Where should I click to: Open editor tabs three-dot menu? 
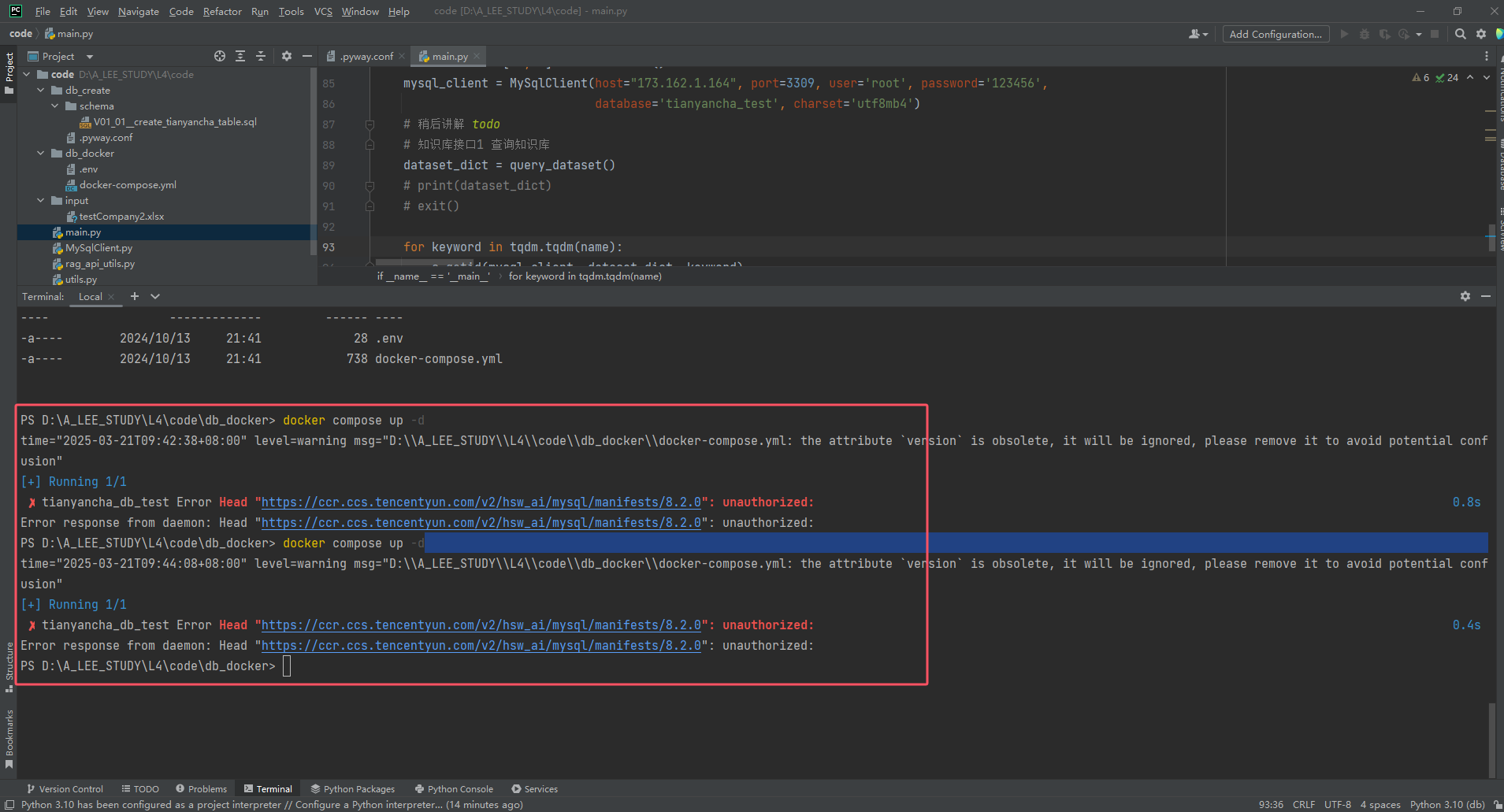coord(1487,56)
